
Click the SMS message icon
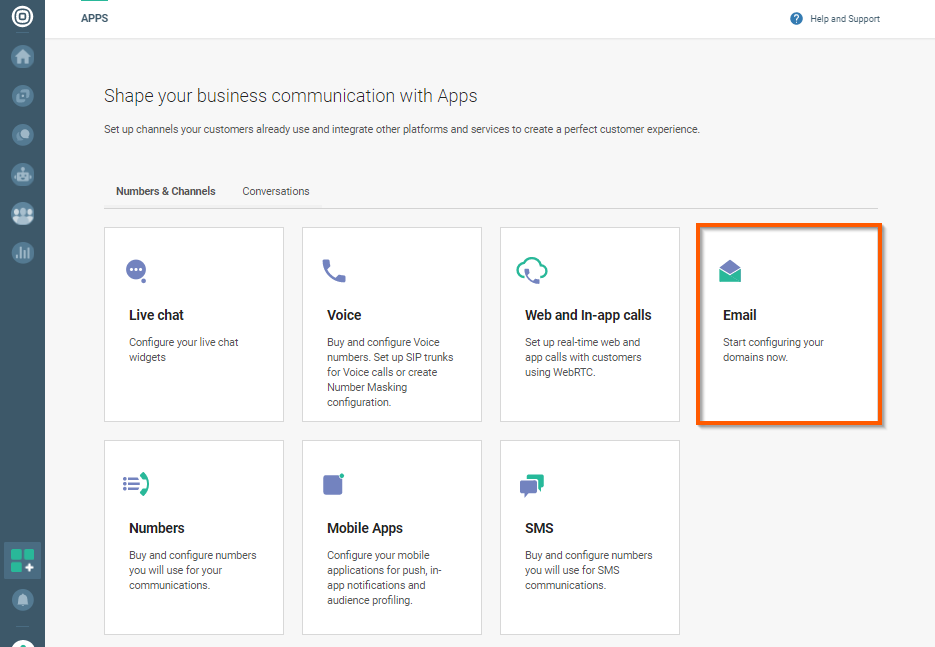pos(532,483)
